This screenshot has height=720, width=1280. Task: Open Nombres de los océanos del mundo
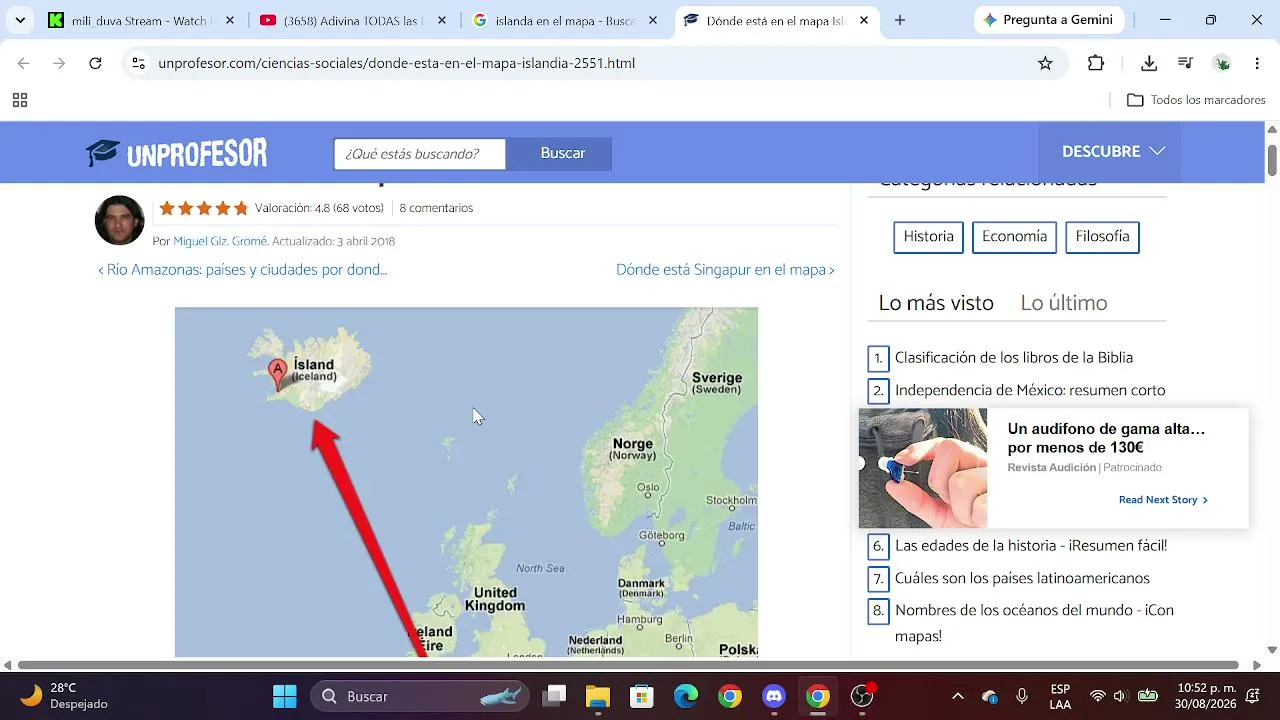(x=1034, y=623)
